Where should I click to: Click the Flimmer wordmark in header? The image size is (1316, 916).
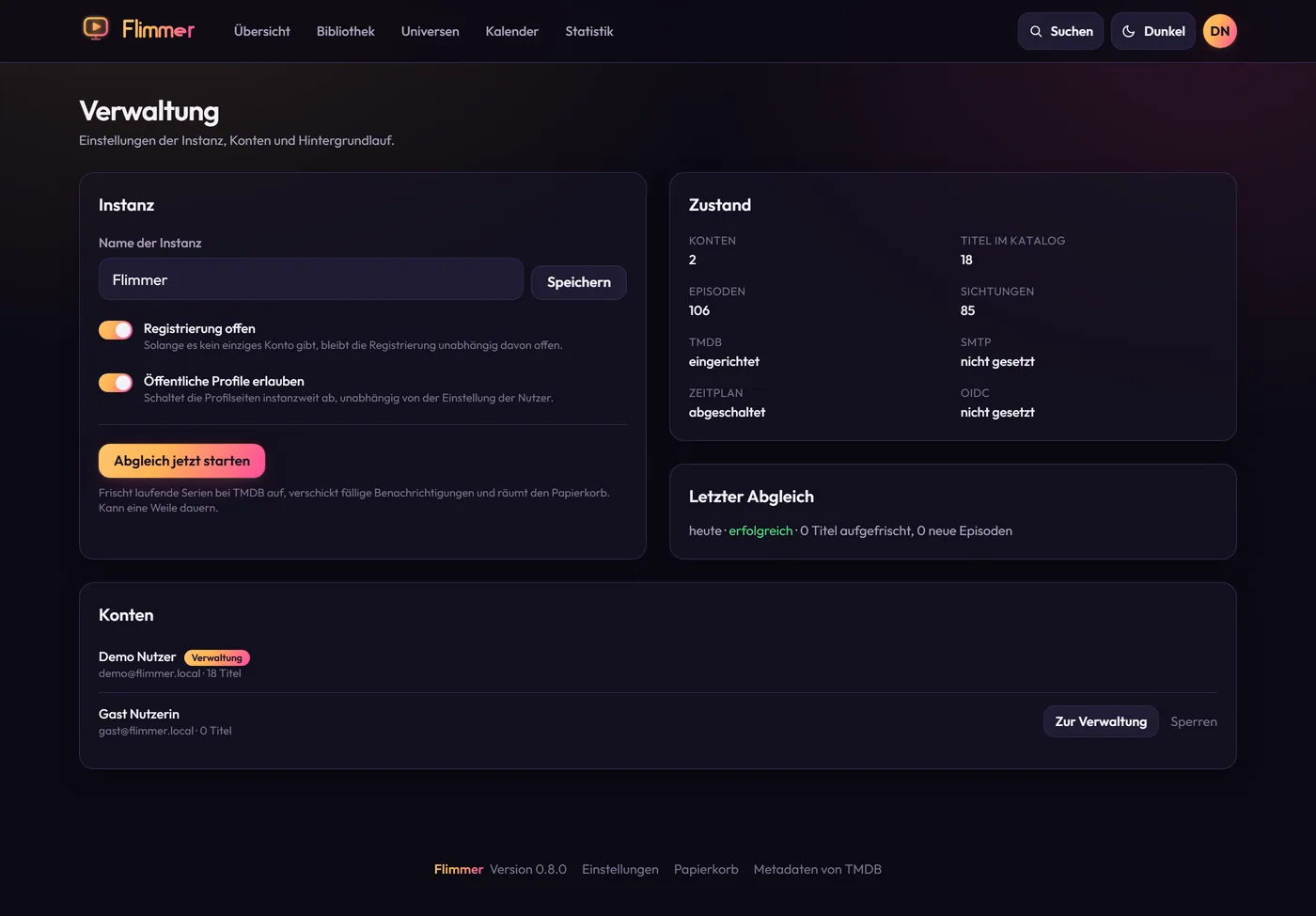(x=158, y=30)
